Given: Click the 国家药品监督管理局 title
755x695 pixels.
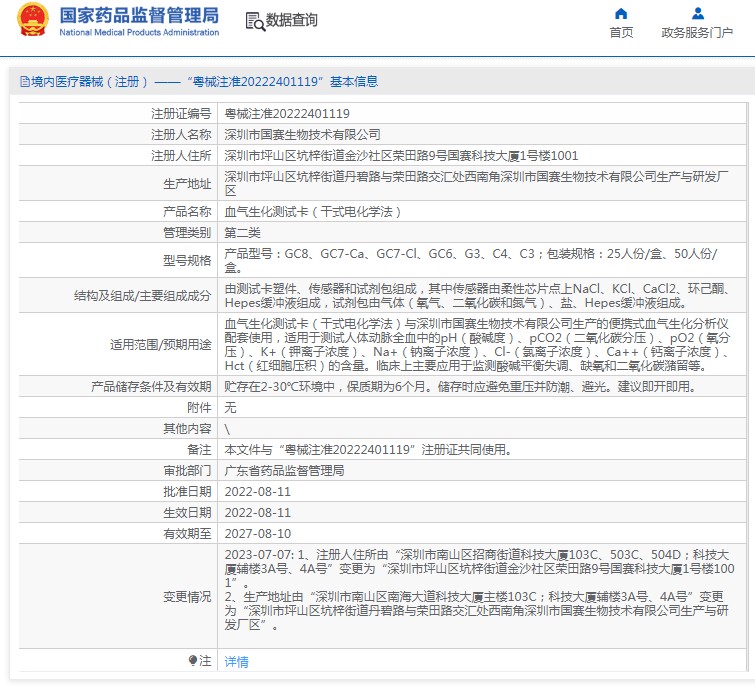Looking at the screenshot, I should 139,15.
